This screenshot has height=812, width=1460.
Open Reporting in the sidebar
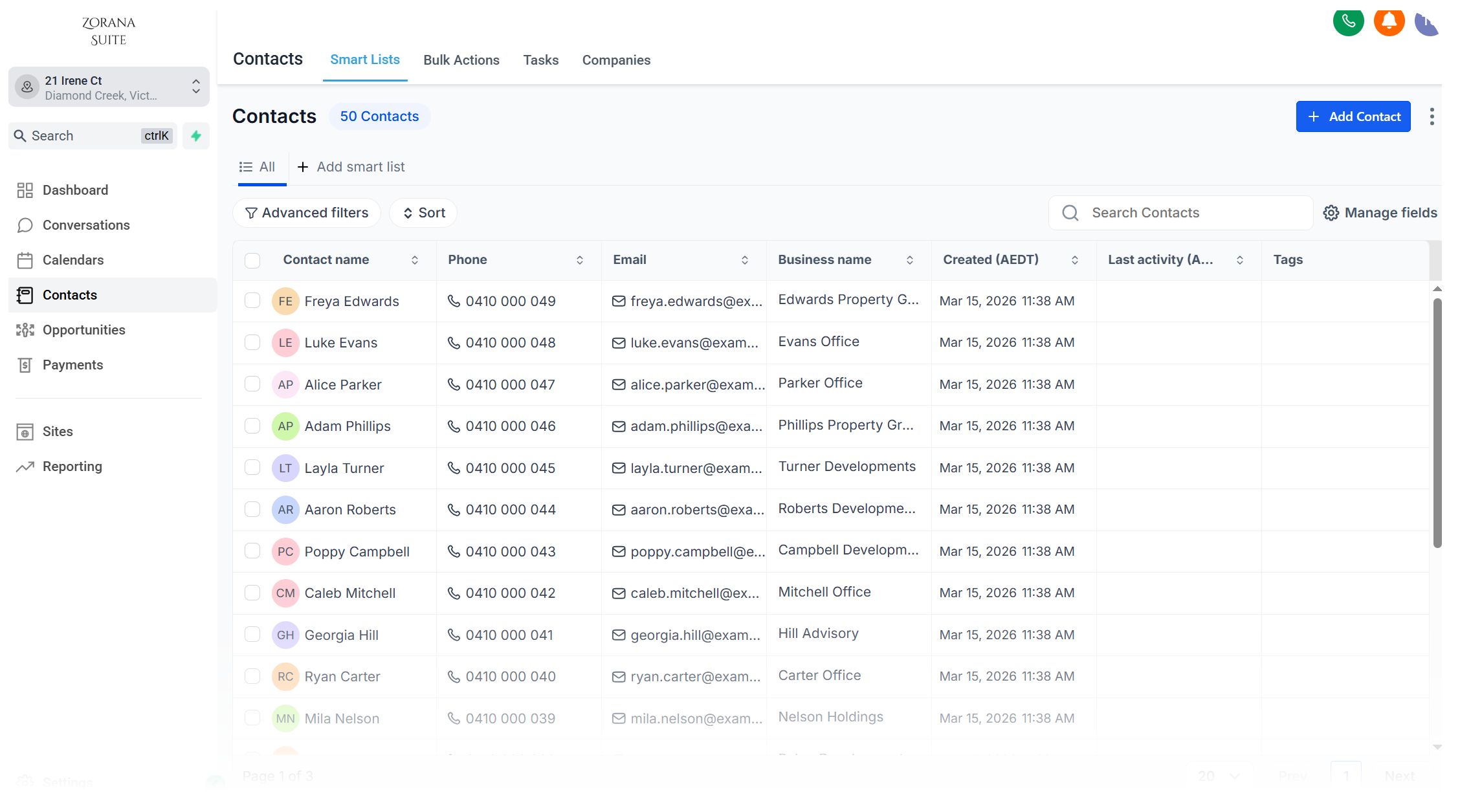tap(72, 466)
